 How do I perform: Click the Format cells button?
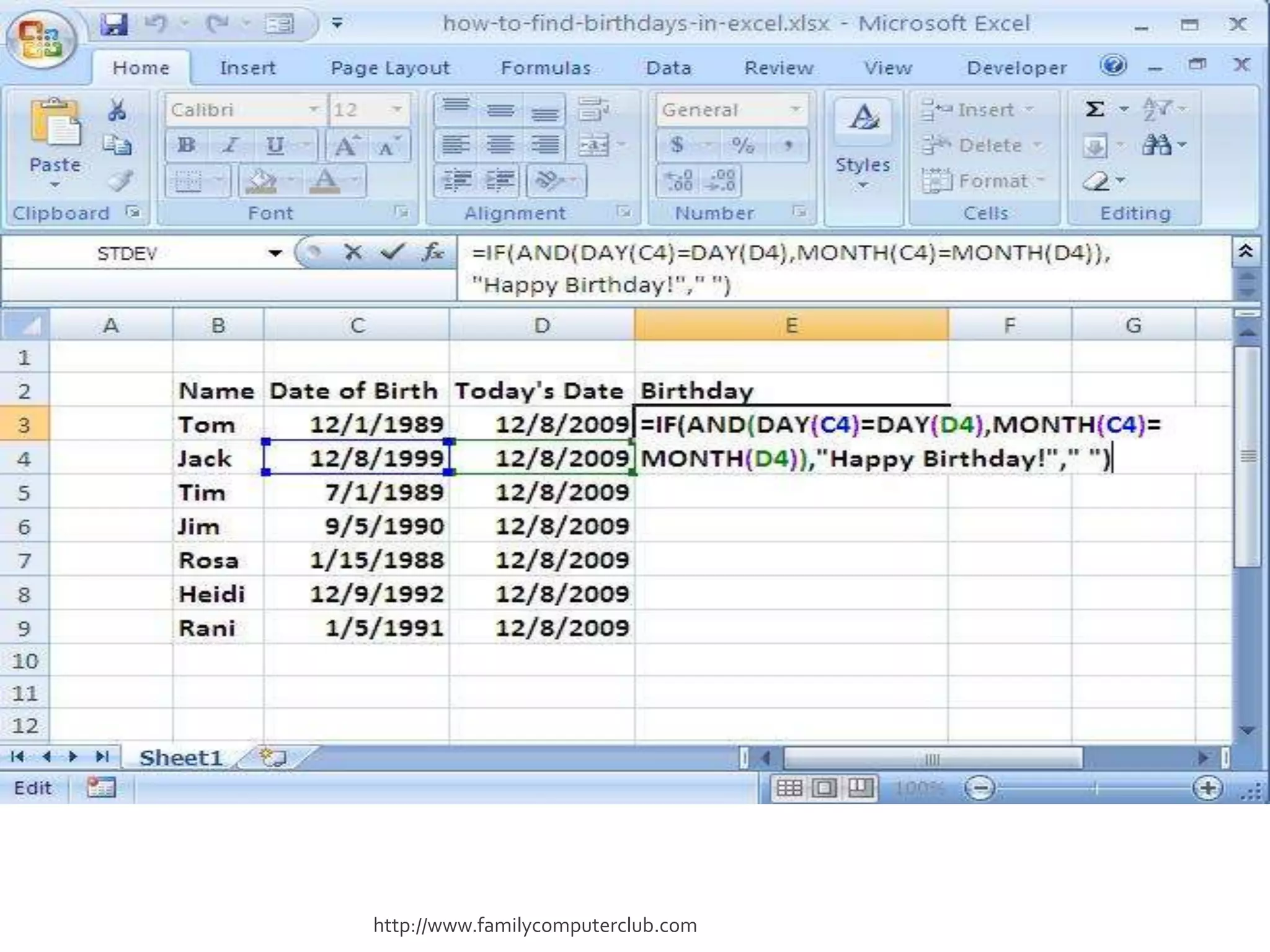click(x=982, y=181)
